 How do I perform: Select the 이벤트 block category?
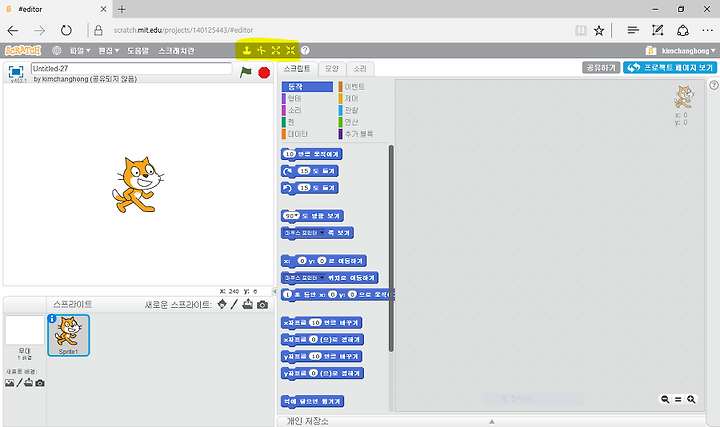[363, 86]
